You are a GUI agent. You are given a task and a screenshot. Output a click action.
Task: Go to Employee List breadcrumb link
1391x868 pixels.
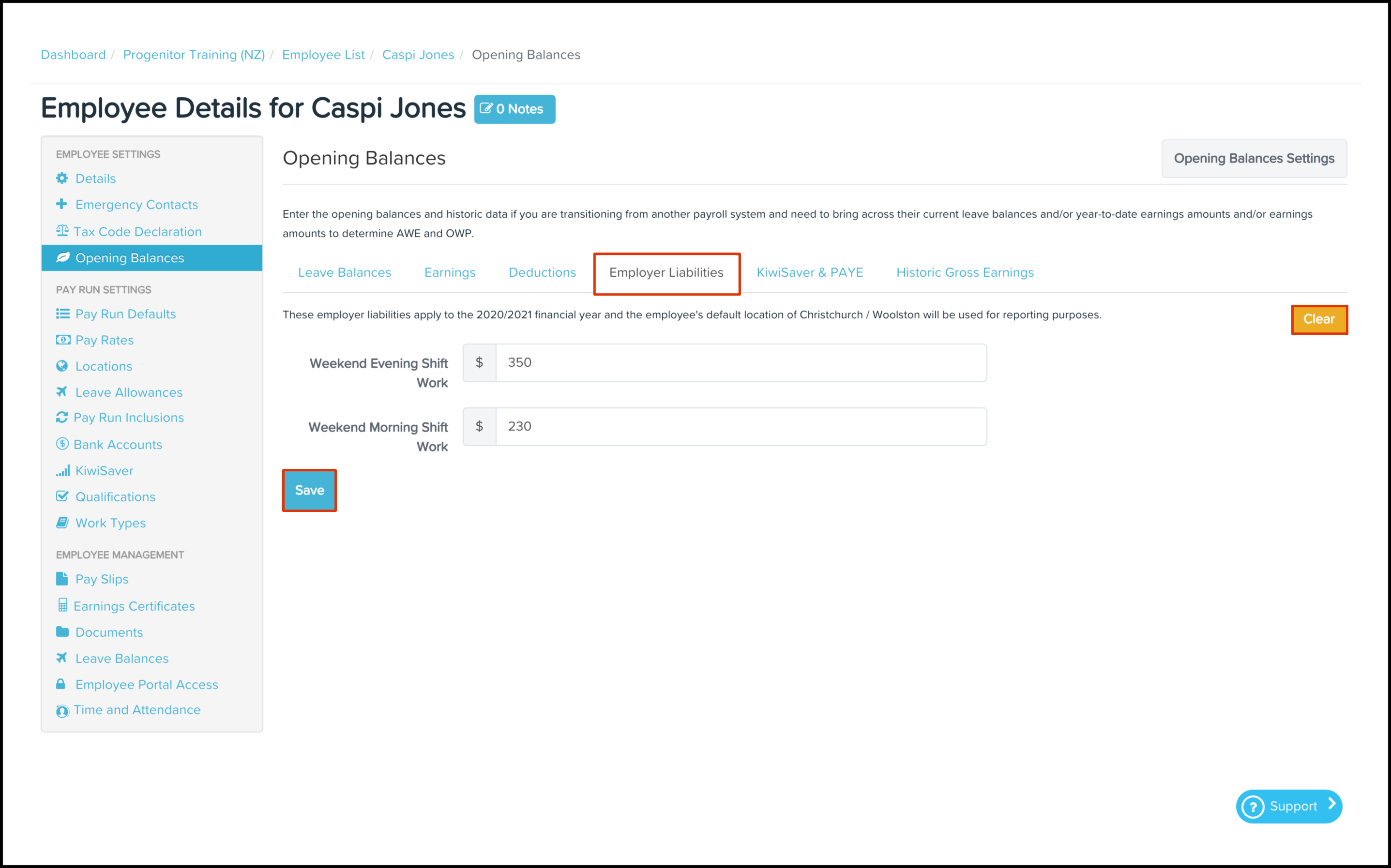click(323, 55)
